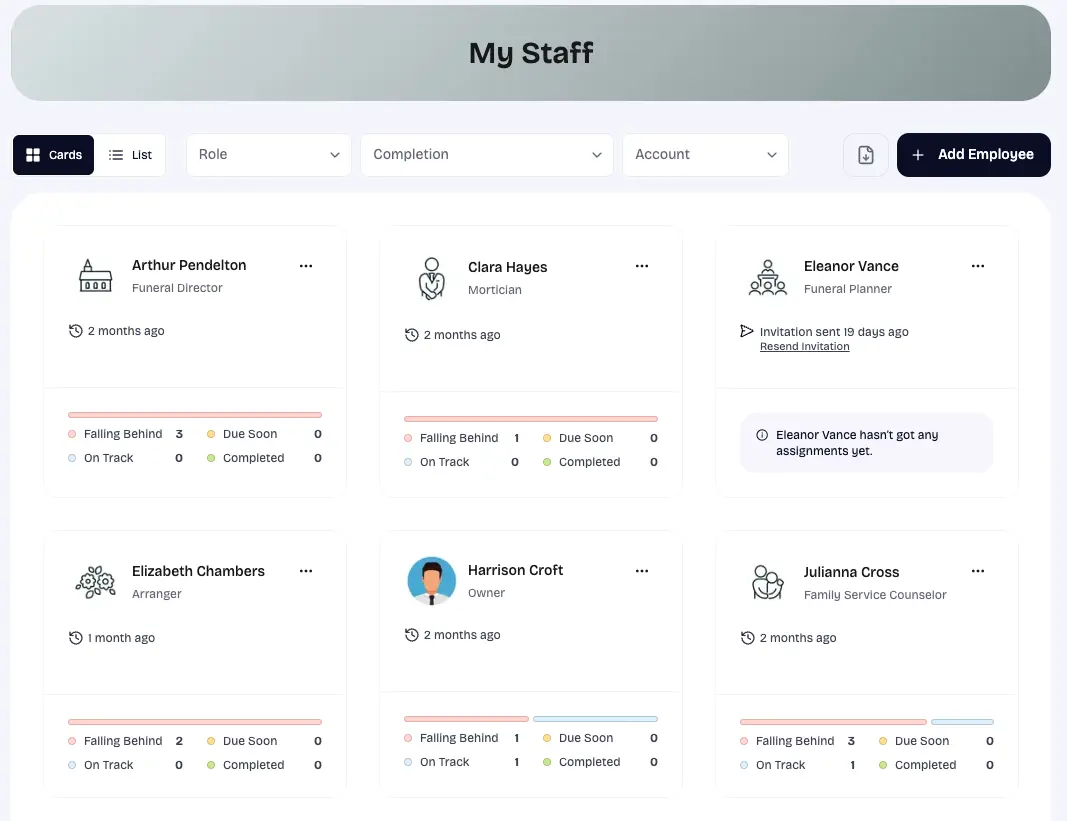Click Elizabeth Chambers' red progress bar

click(x=195, y=722)
